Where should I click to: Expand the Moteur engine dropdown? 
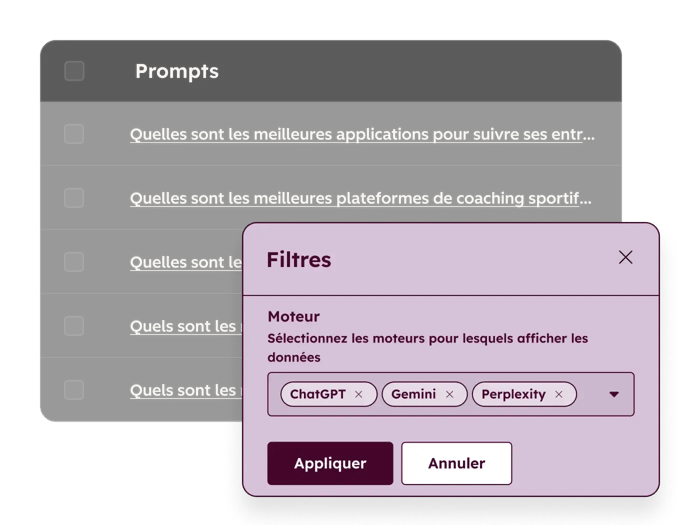pyautogui.click(x=614, y=394)
